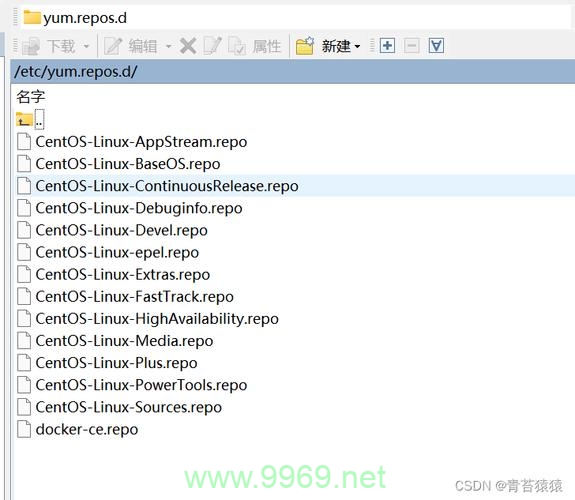Click file icon beside CentOS-Linux-HighAvailability.repo
This screenshot has width=575, height=500.
click(24, 318)
